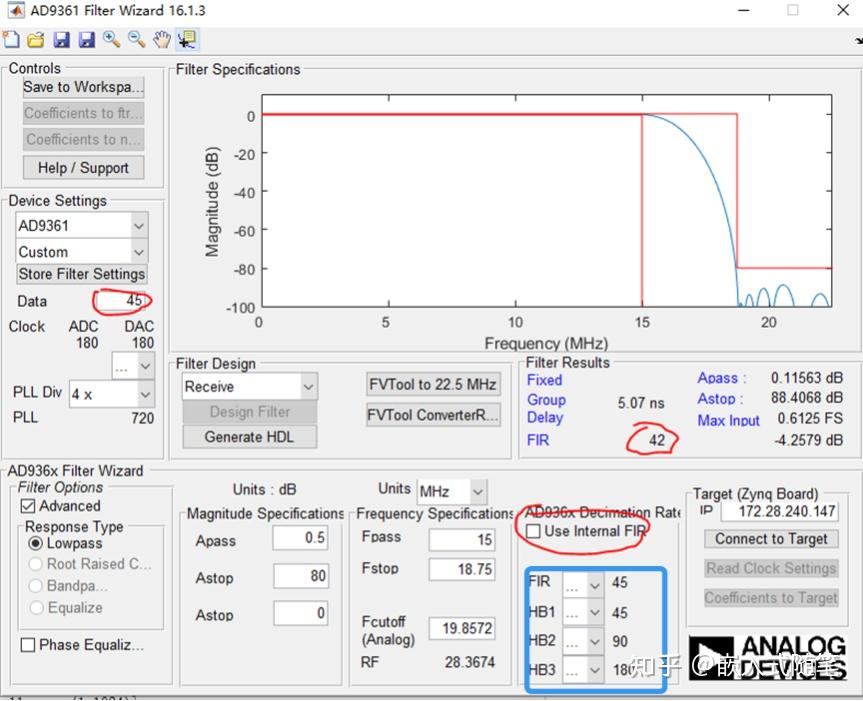Click the Astop field showing 0

click(301, 613)
